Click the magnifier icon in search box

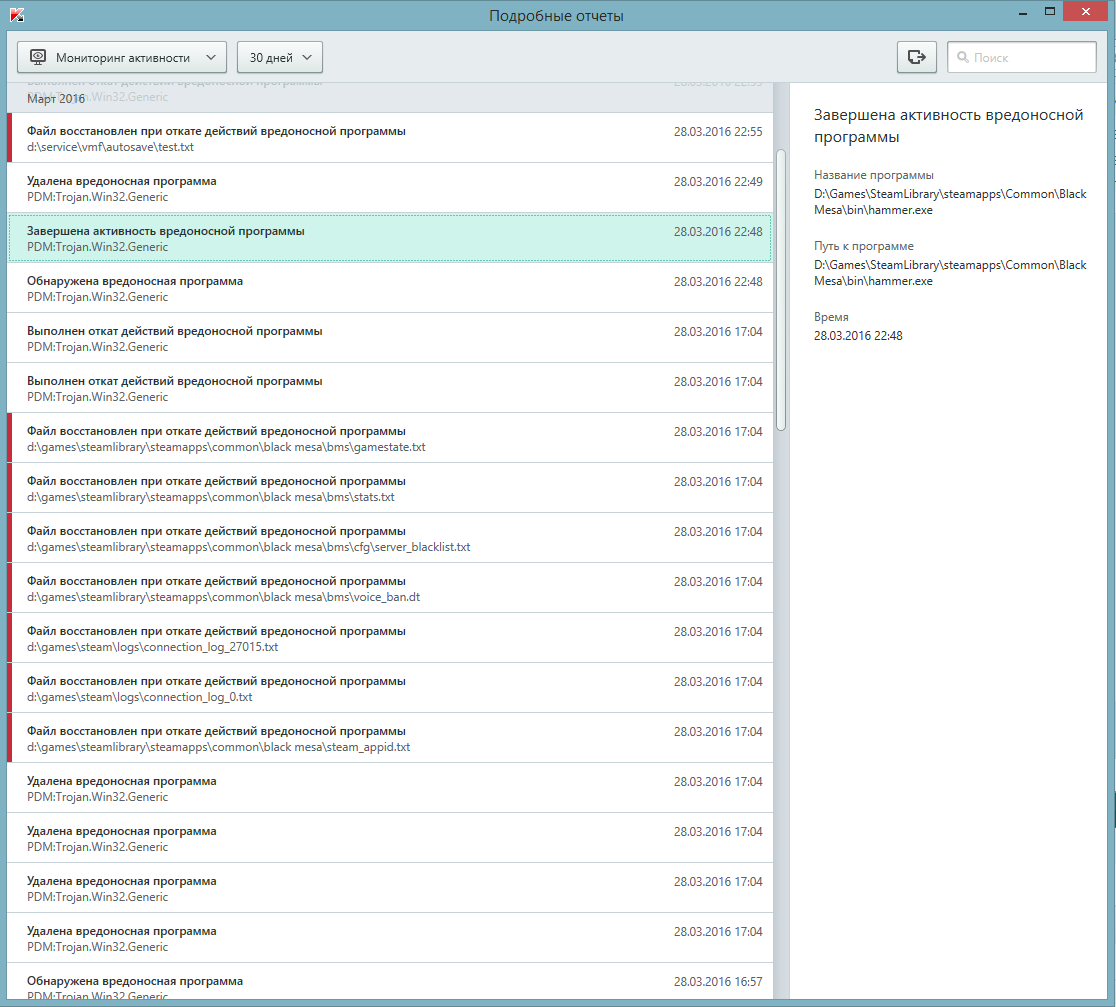(962, 58)
